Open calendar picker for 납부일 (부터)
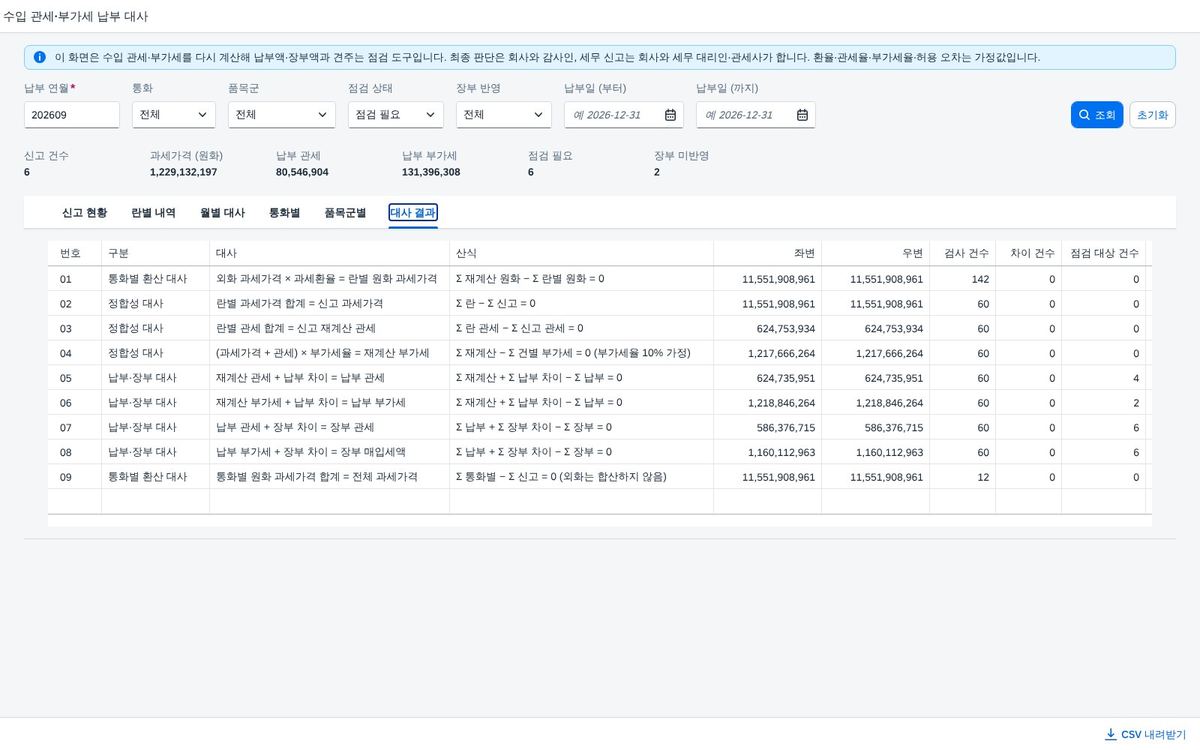 coord(670,115)
